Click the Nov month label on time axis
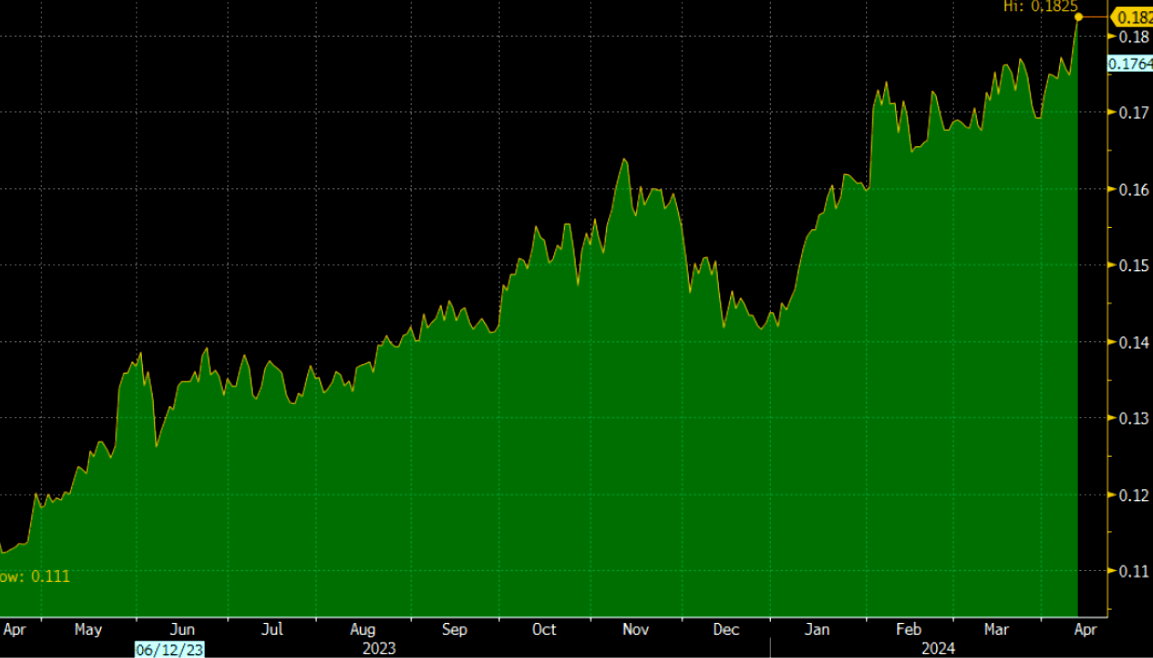The width and height of the screenshot is (1153, 658). [635, 630]
